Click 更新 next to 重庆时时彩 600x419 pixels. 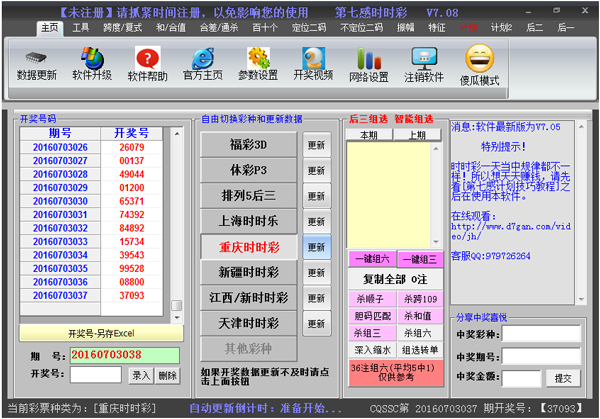pyautogui.click(x=316, y=247)
